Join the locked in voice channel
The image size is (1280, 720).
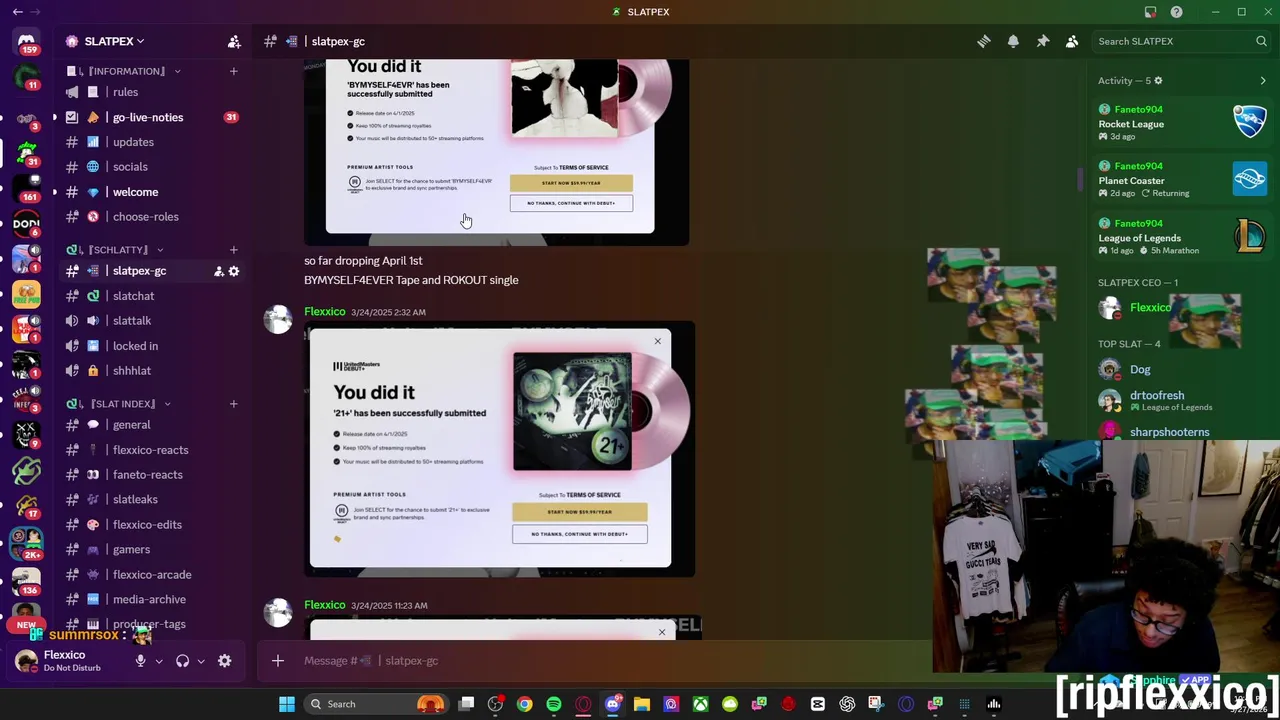152,346
